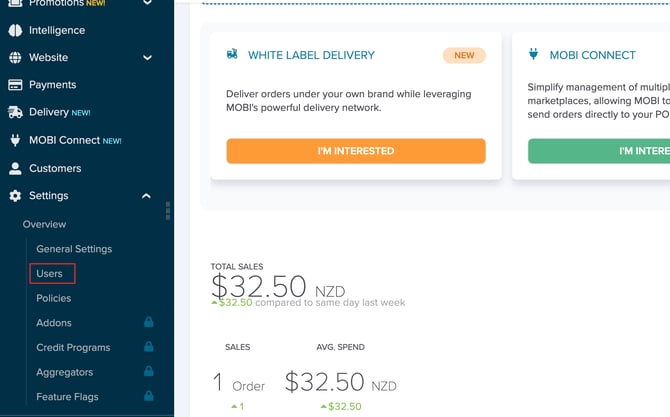Open General Settings in sidebar

tap(74, 249)
